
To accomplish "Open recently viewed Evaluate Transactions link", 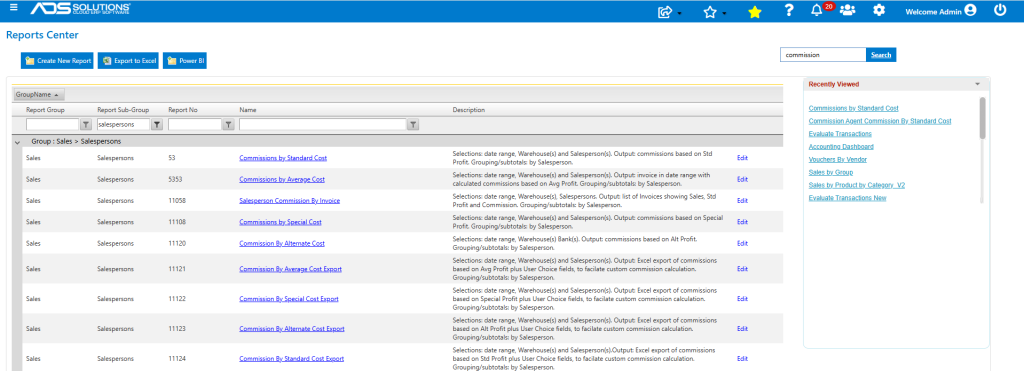I will pyautogui.click(x=840, y=134).
